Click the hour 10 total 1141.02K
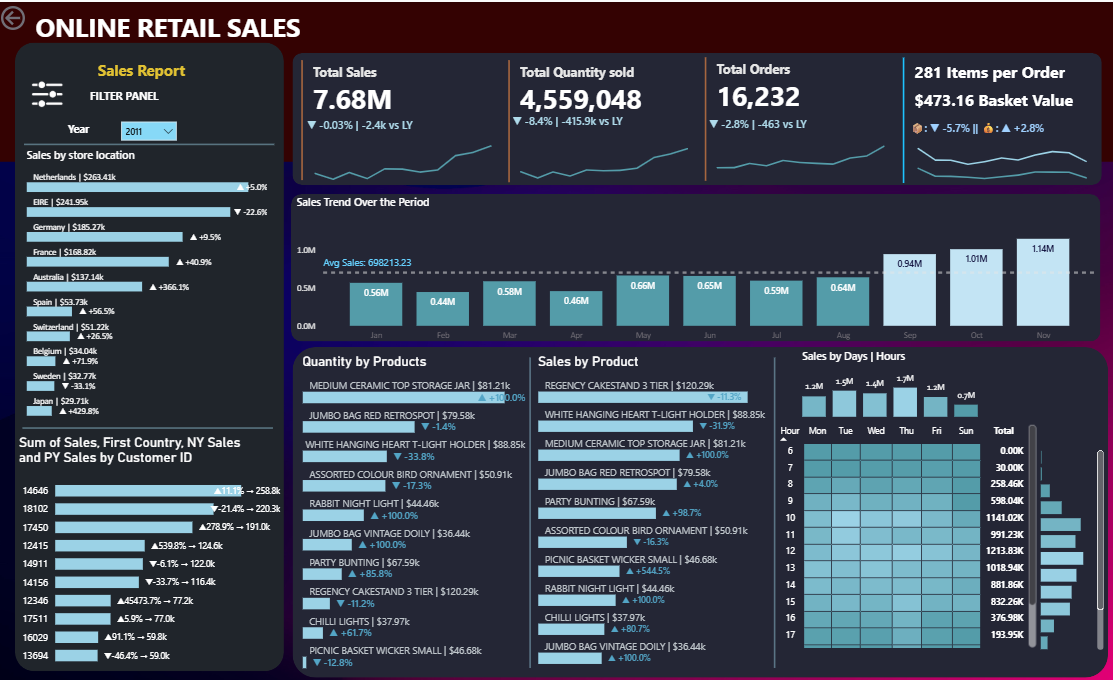The image size is (1113, 680). 1005,517
